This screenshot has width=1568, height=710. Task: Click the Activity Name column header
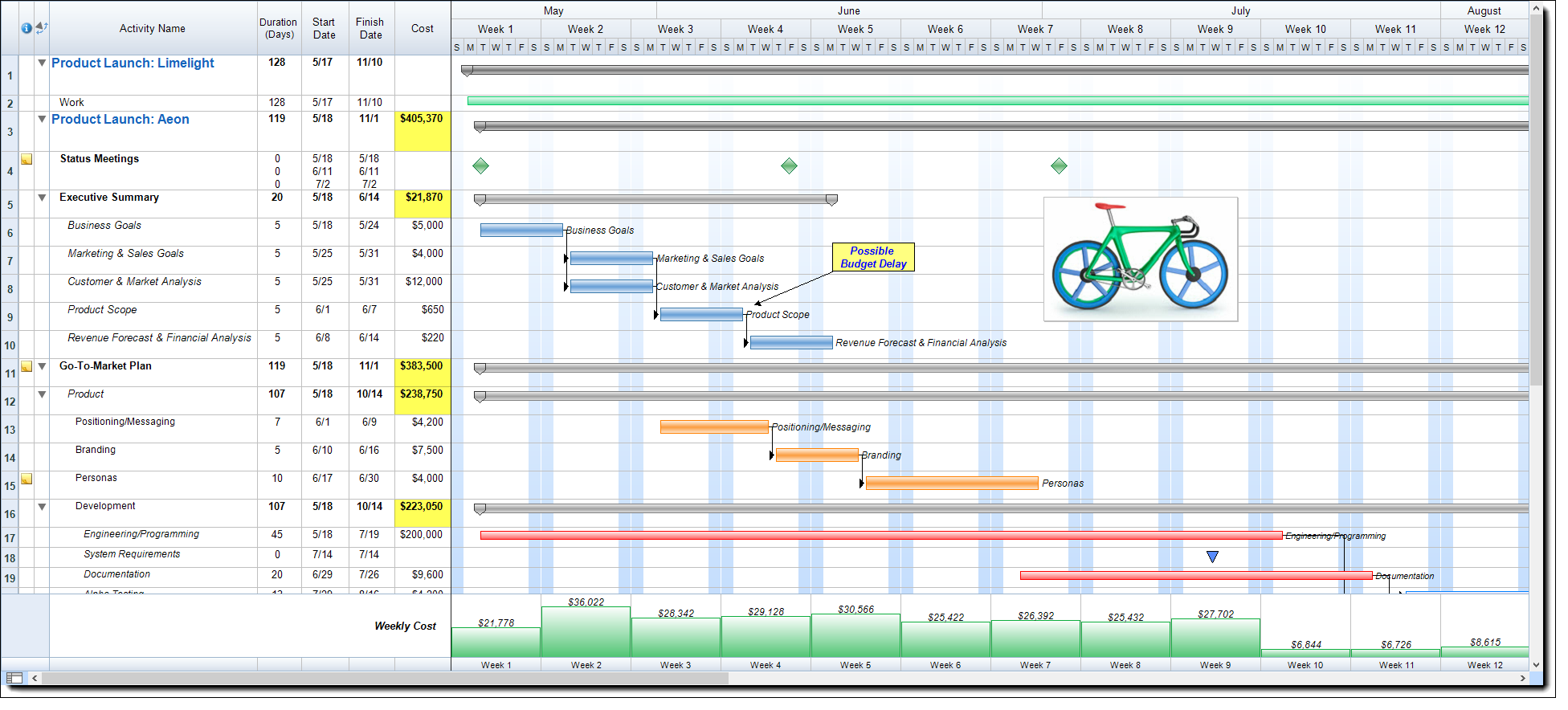[153, 29]
